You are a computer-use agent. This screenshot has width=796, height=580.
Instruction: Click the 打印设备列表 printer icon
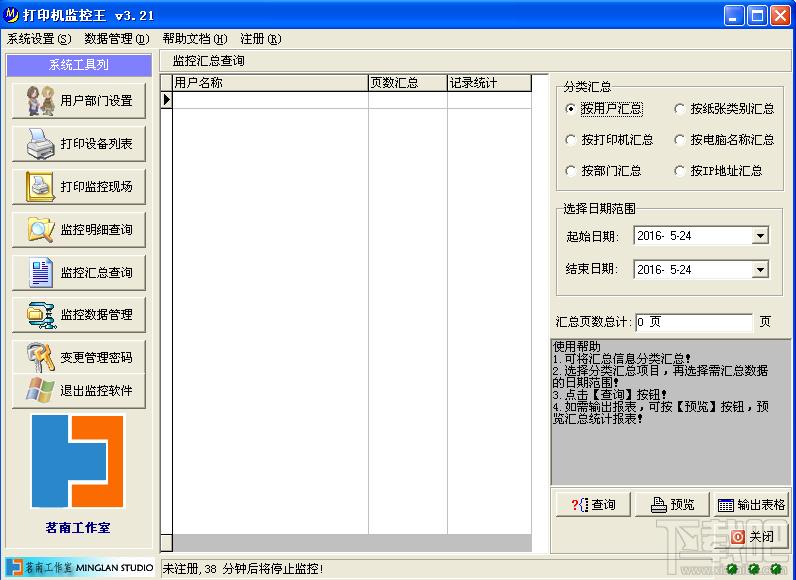41,144
